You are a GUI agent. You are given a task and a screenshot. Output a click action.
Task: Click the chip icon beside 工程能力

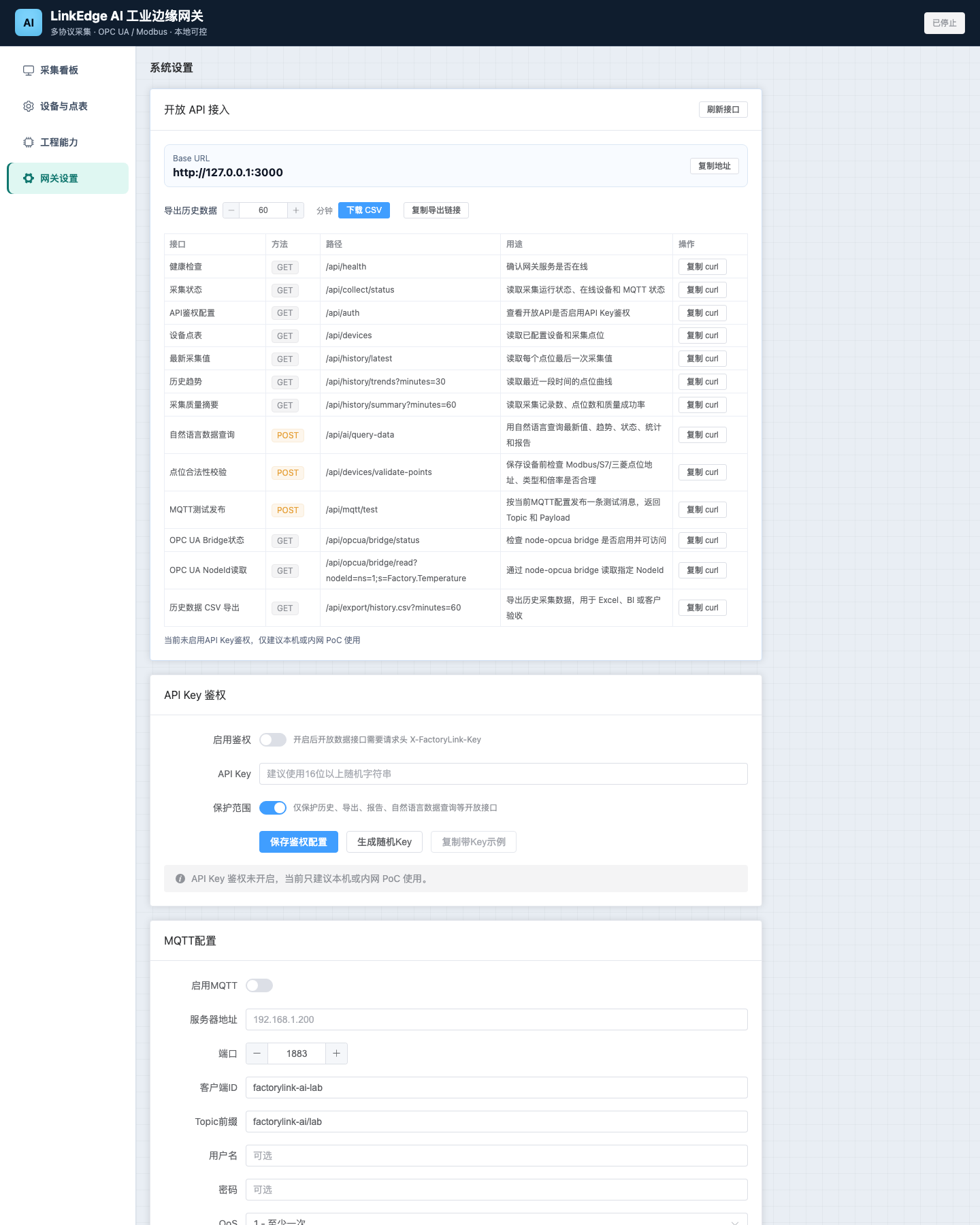[x=29, y=142]
